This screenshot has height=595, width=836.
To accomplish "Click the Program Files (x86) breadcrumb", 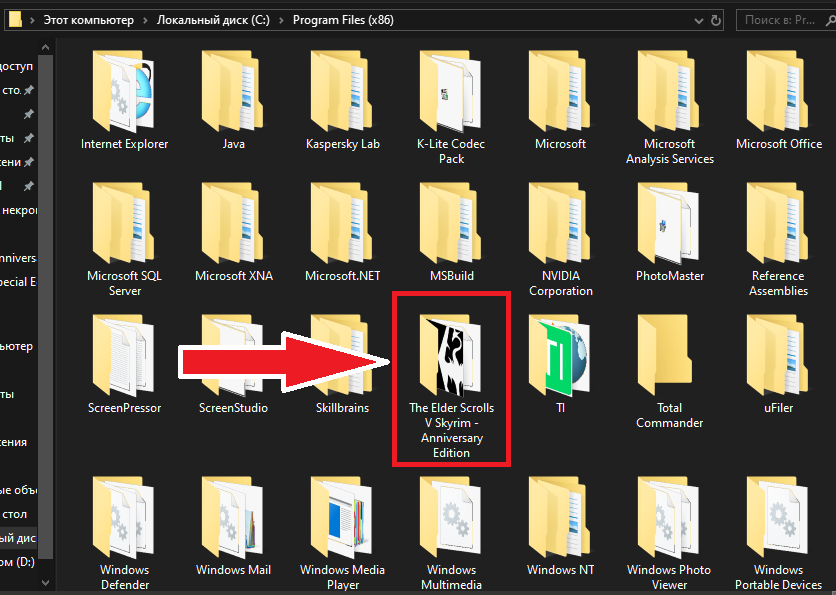I will pos(343,20).
